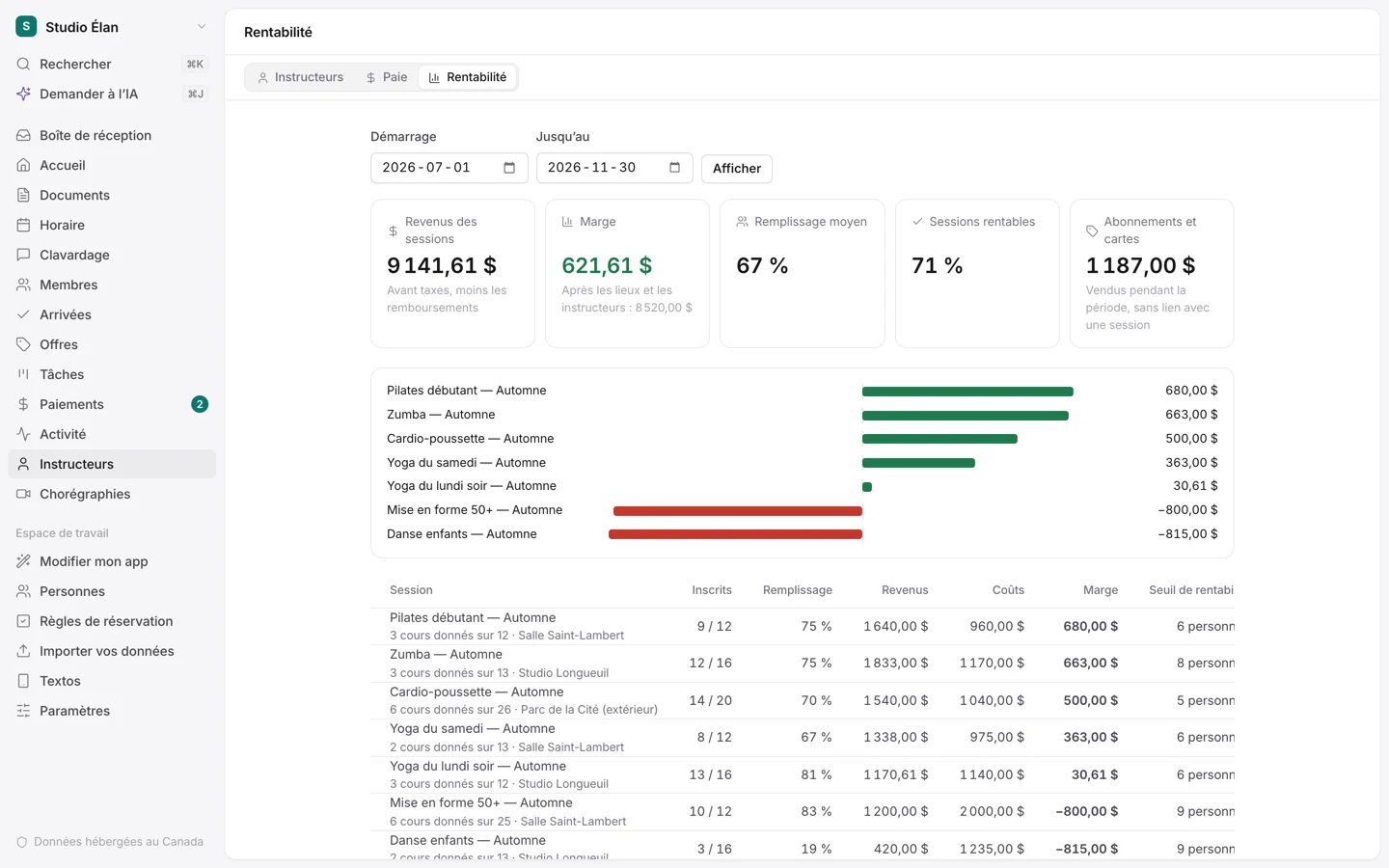The height and width of the screenshot is (868, 1389).
Task: Click the Modifier mon app wand icon
Action: coord(23,561)
